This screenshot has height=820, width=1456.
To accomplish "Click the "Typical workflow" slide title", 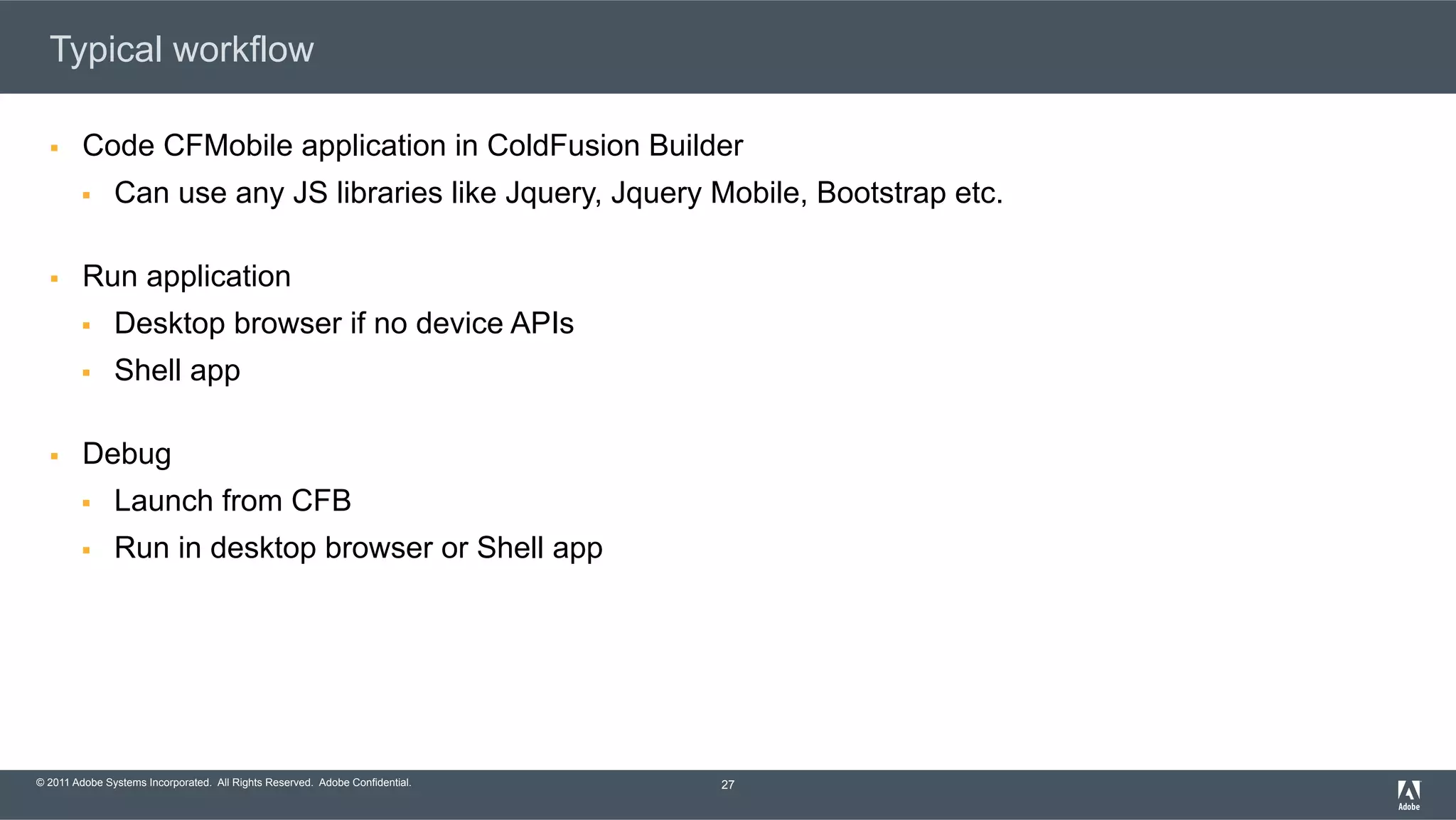I will (x=181, y=49).
